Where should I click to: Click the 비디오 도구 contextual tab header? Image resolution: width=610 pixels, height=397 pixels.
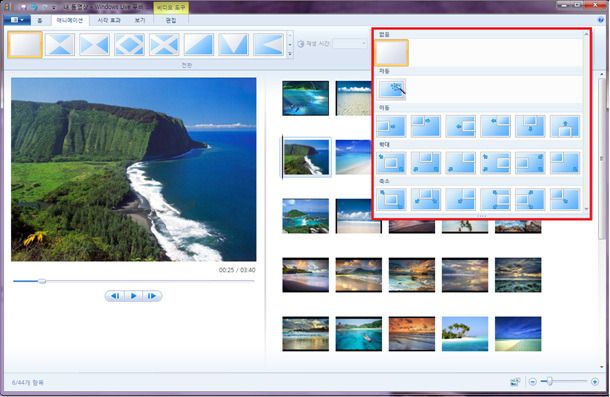coord(171,8)
